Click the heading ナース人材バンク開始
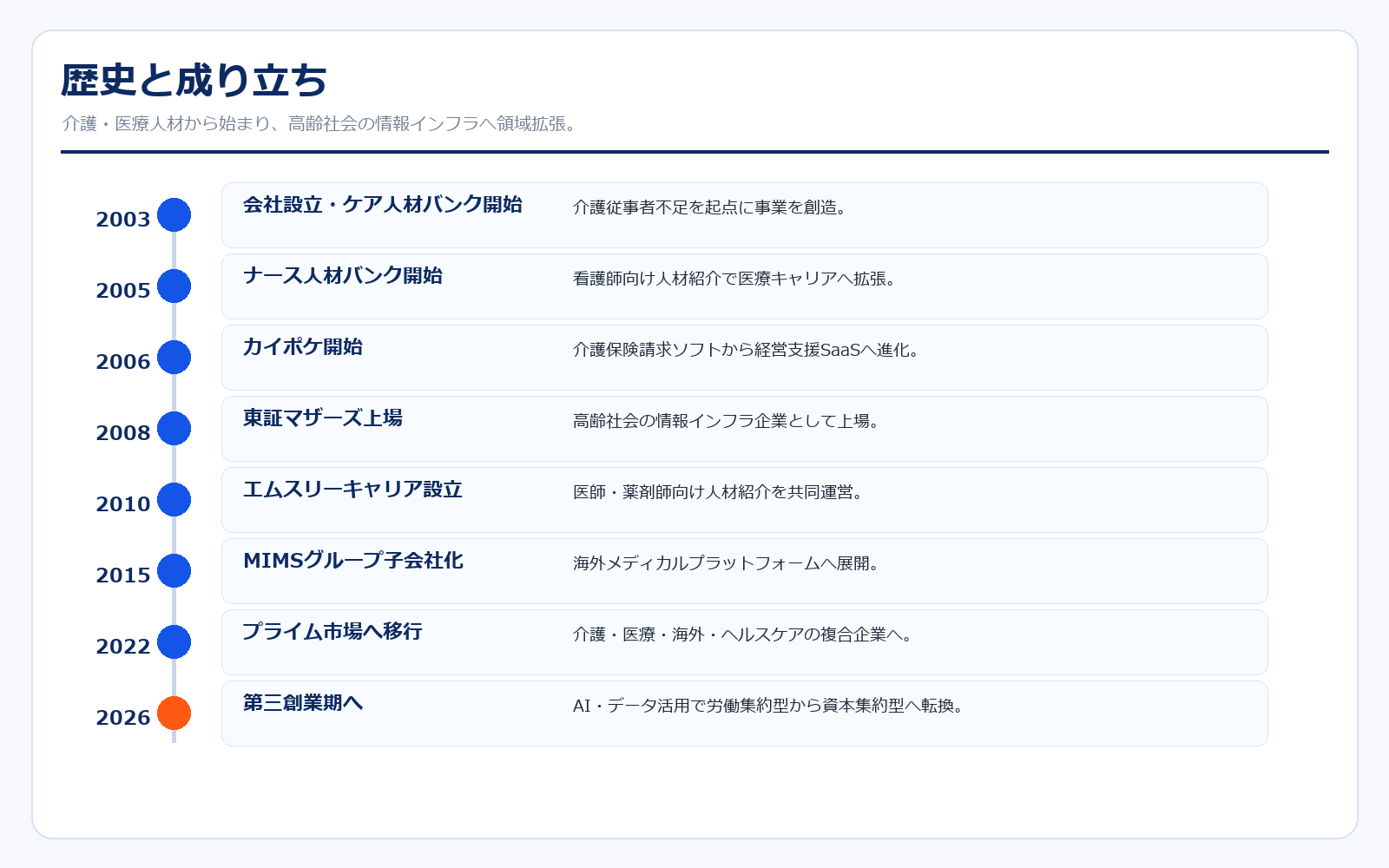1389x868 pixels. click(343, 276)
